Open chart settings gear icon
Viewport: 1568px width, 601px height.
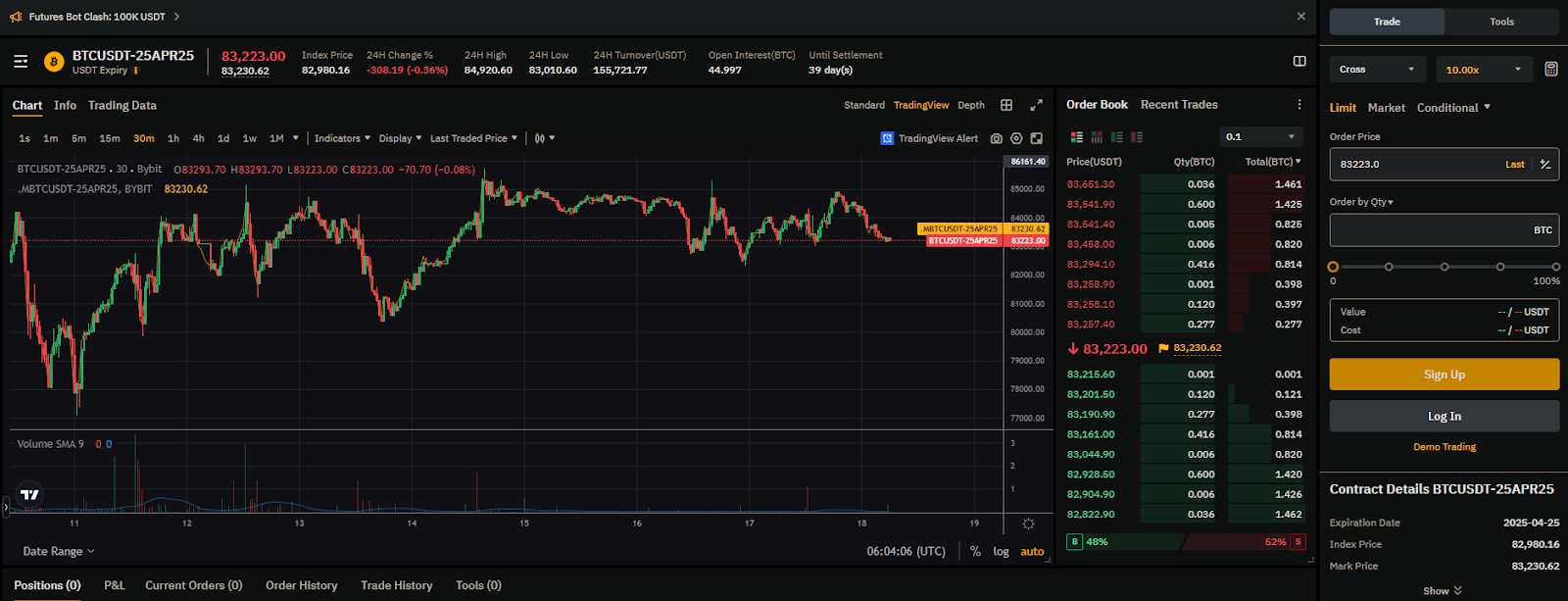click(x=1016, y=138)
